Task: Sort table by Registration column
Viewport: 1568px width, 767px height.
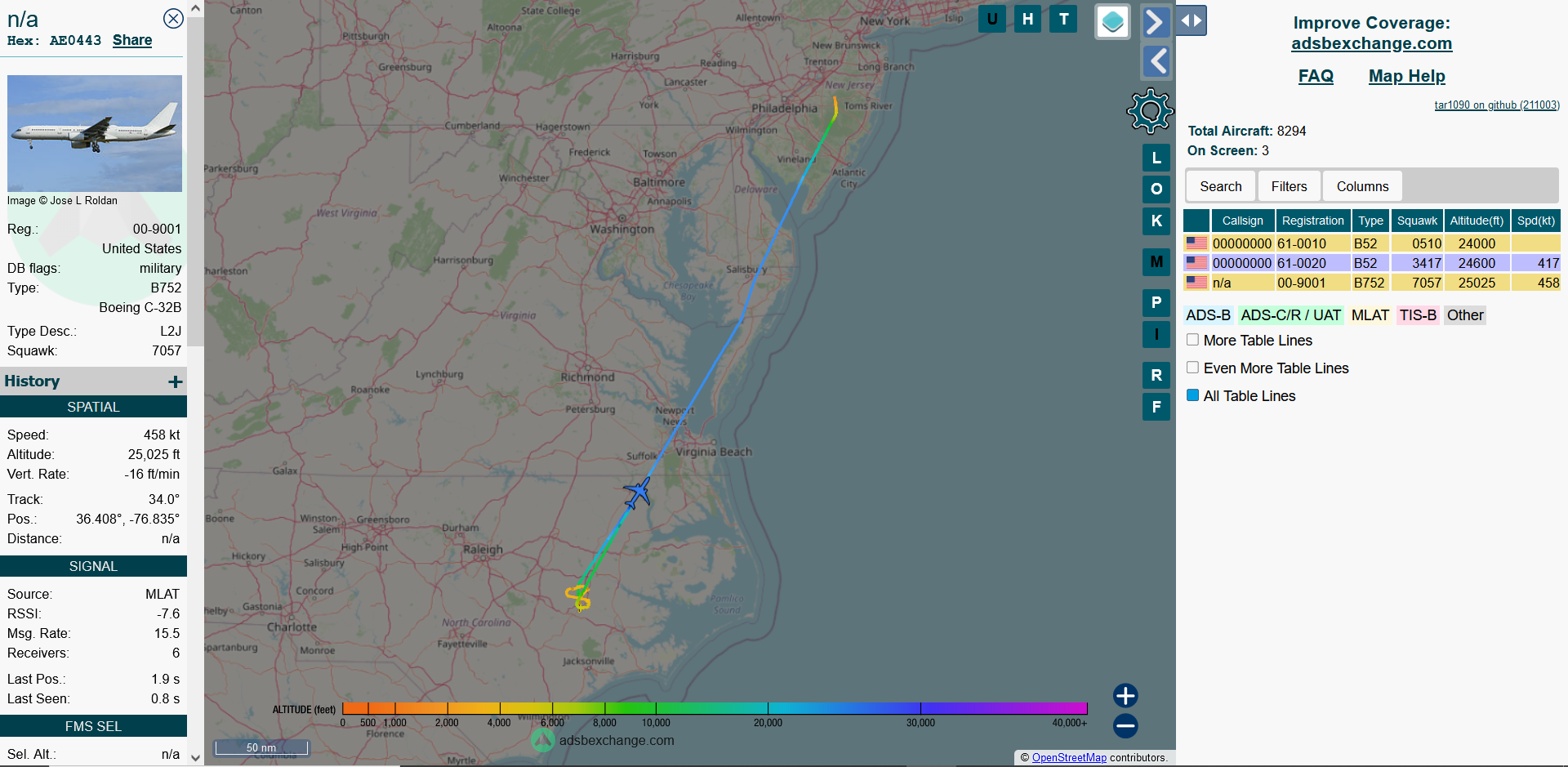Action: point(1312,221)
